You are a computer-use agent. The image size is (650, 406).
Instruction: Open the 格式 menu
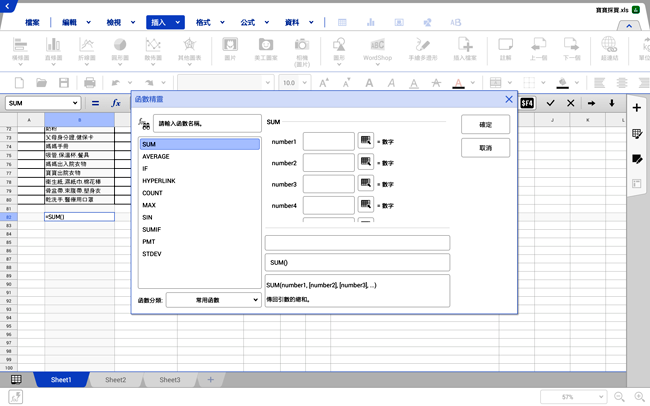click(x=210, y=22)
